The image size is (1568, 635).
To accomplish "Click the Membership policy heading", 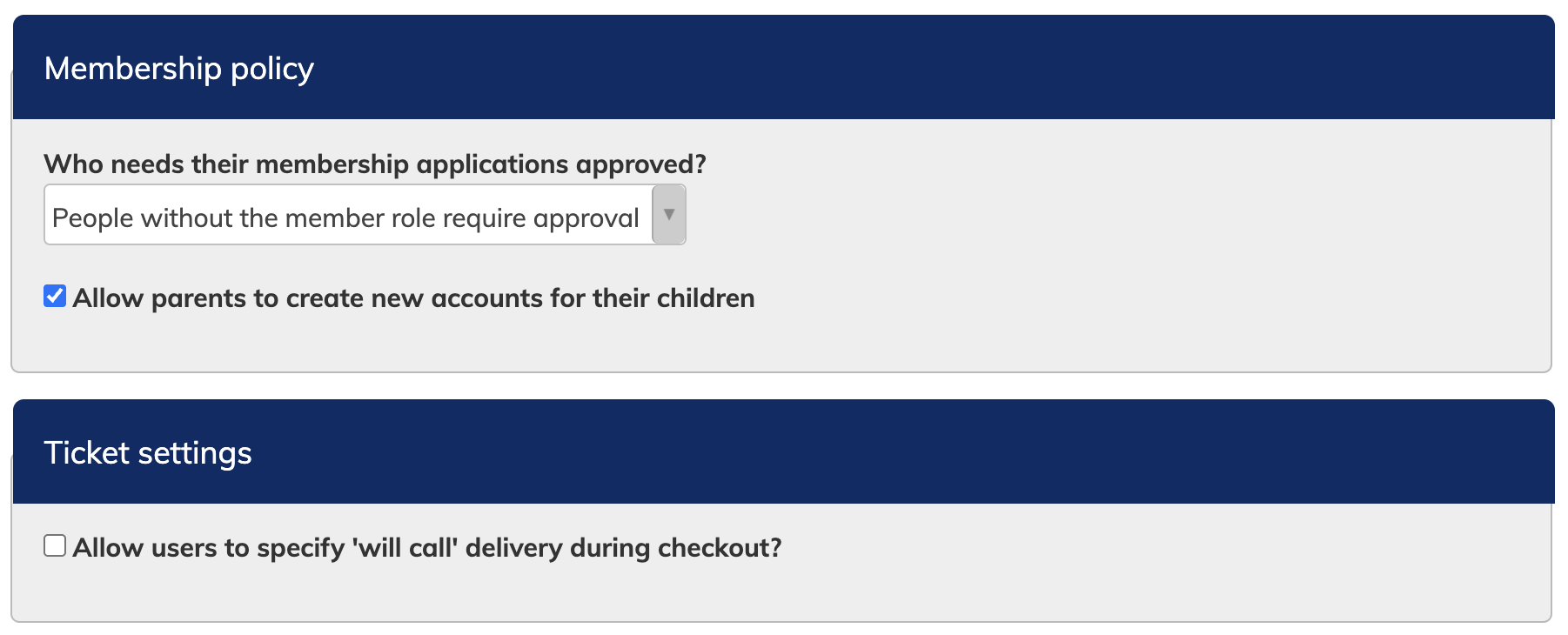I will tap(178, 69).
